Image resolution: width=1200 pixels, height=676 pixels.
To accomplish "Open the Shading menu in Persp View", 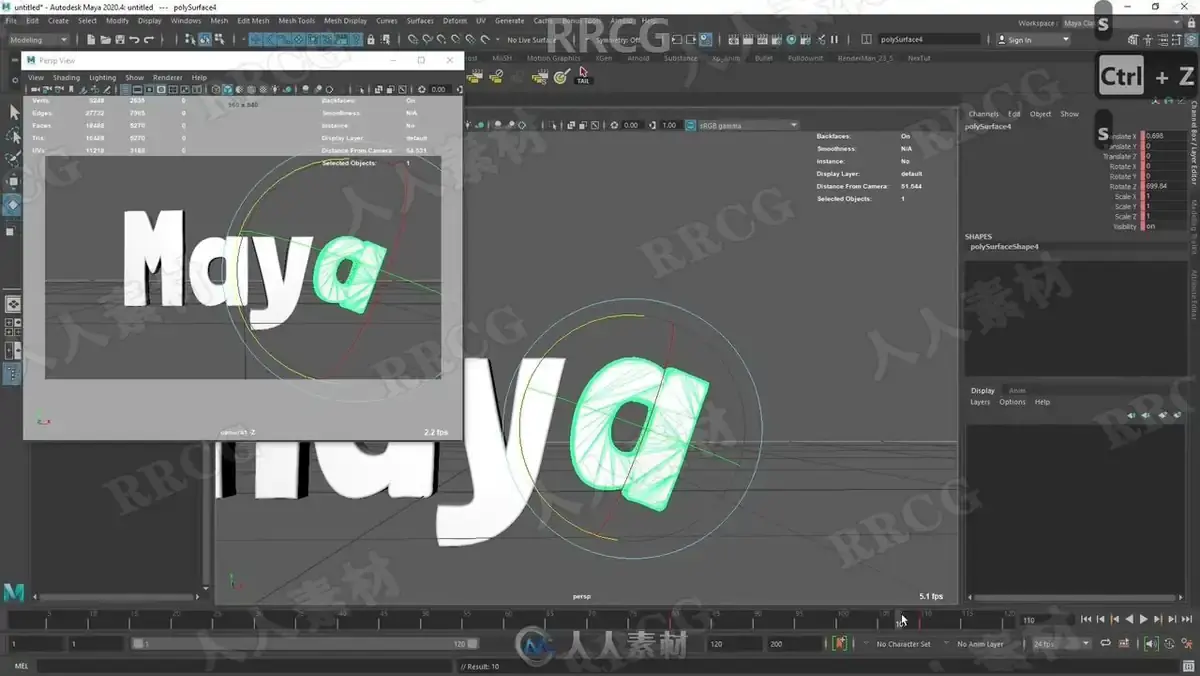I will (66, 77).
